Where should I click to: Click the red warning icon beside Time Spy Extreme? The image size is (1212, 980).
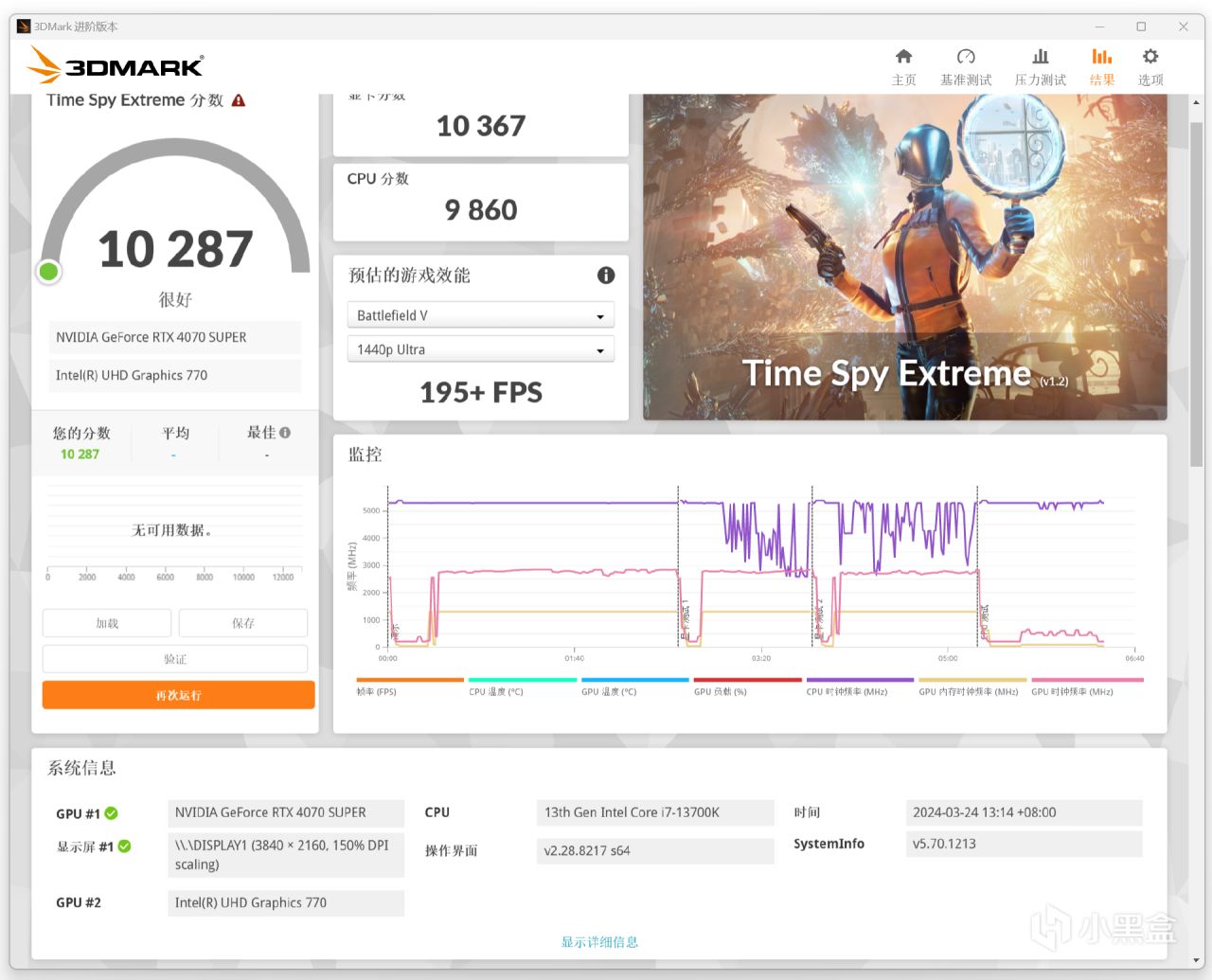tap(239, 100)
